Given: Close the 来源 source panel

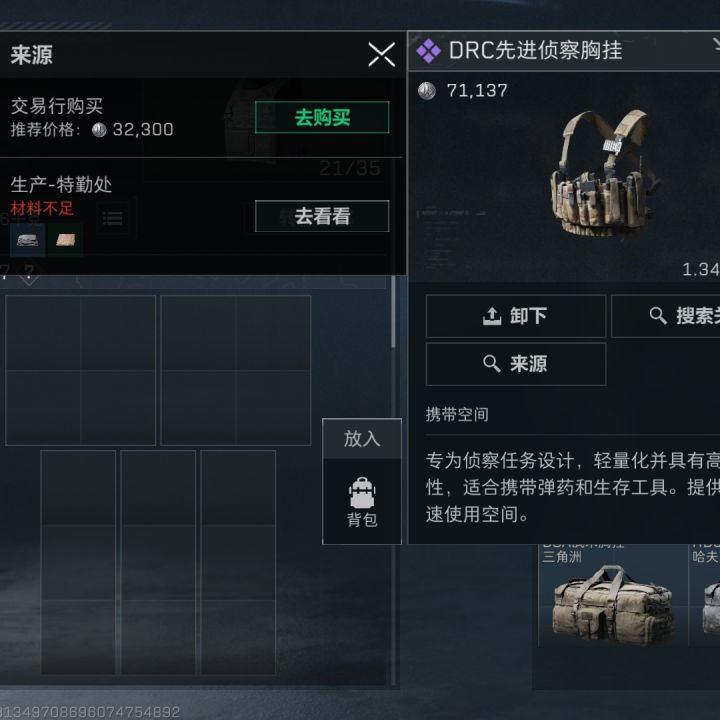Looking at the screenshot, I should tap(381, 55).
